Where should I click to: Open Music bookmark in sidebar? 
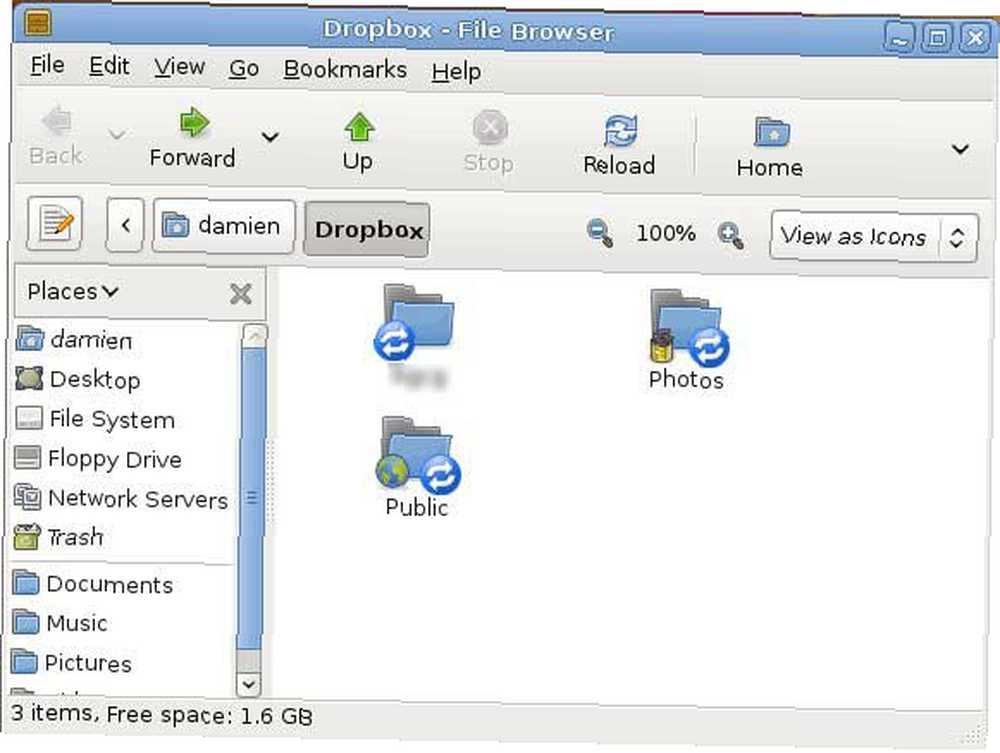60,622
